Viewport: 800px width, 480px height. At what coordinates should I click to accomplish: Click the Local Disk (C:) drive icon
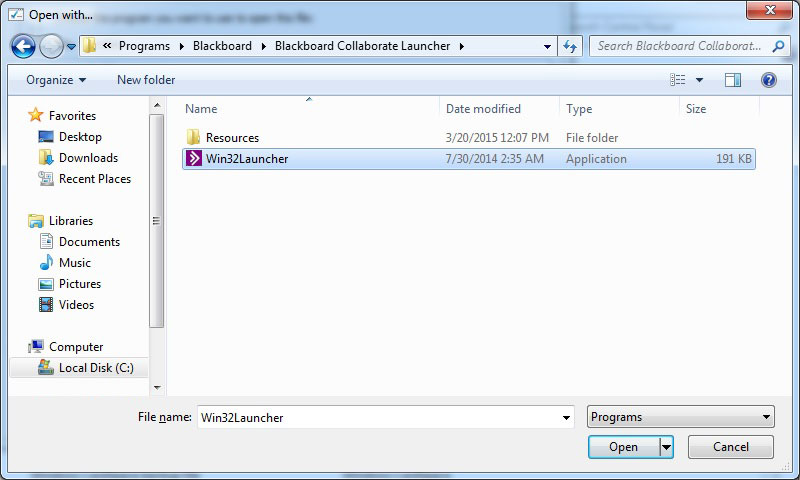[x=46, y=368]
